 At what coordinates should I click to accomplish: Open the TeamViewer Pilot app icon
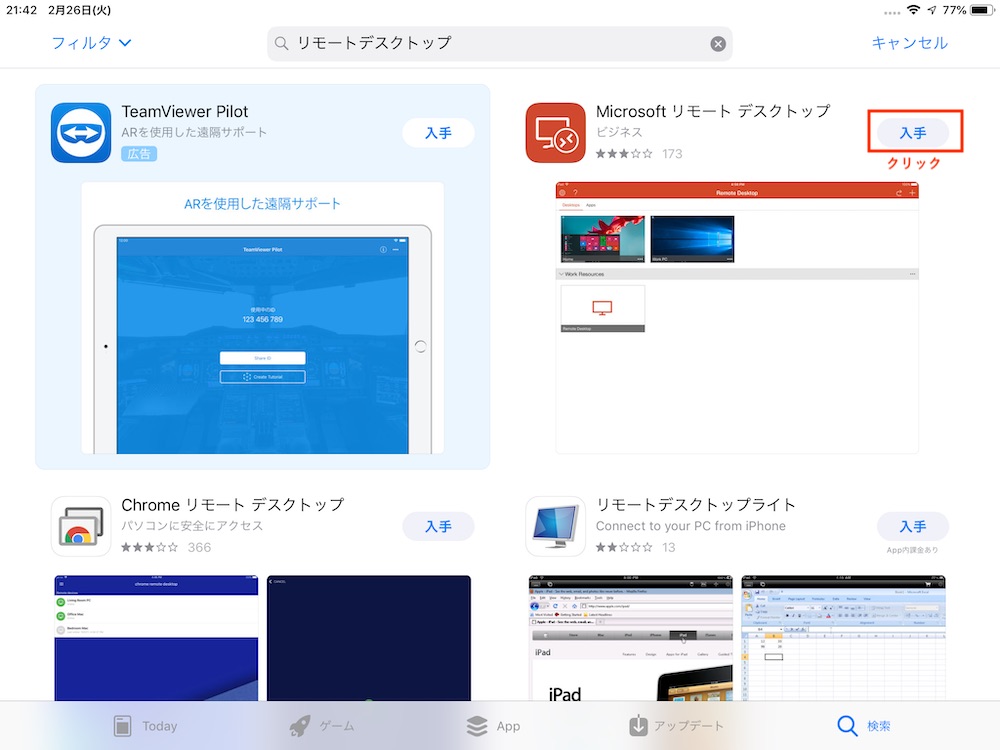81,133
